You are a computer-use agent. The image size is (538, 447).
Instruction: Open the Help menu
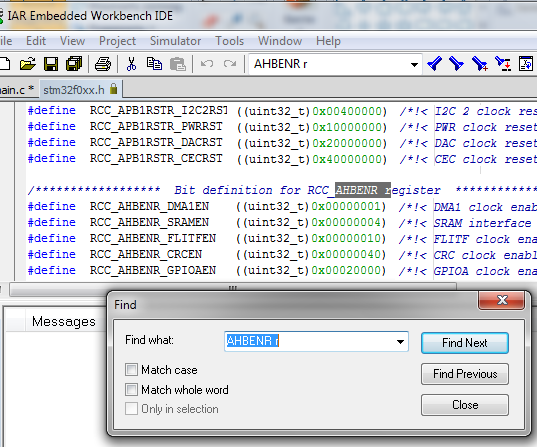328,41
